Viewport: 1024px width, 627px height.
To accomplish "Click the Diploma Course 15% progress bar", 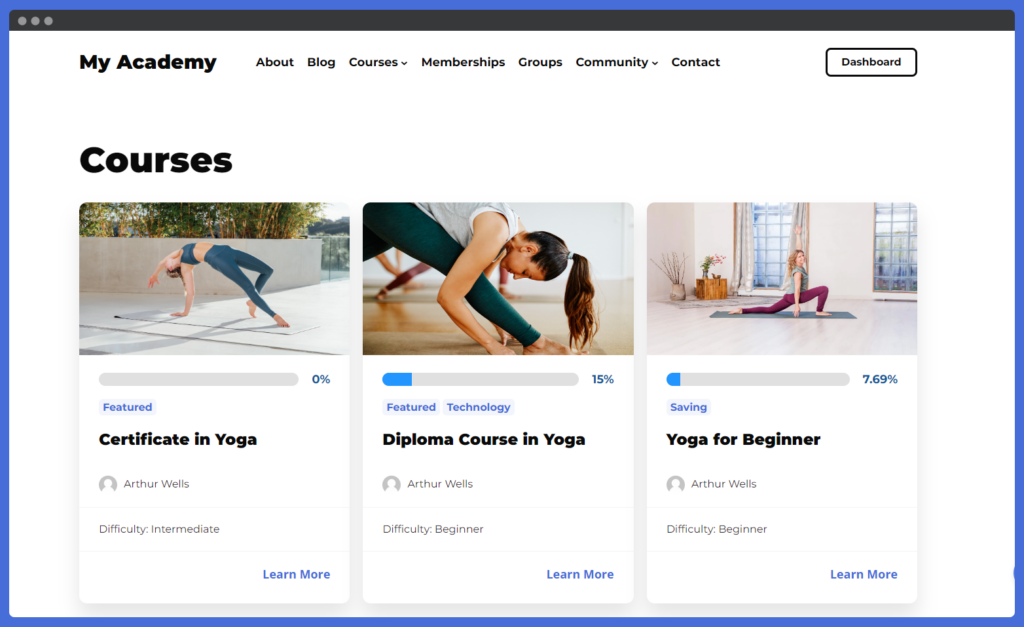I will pos(481,379).
